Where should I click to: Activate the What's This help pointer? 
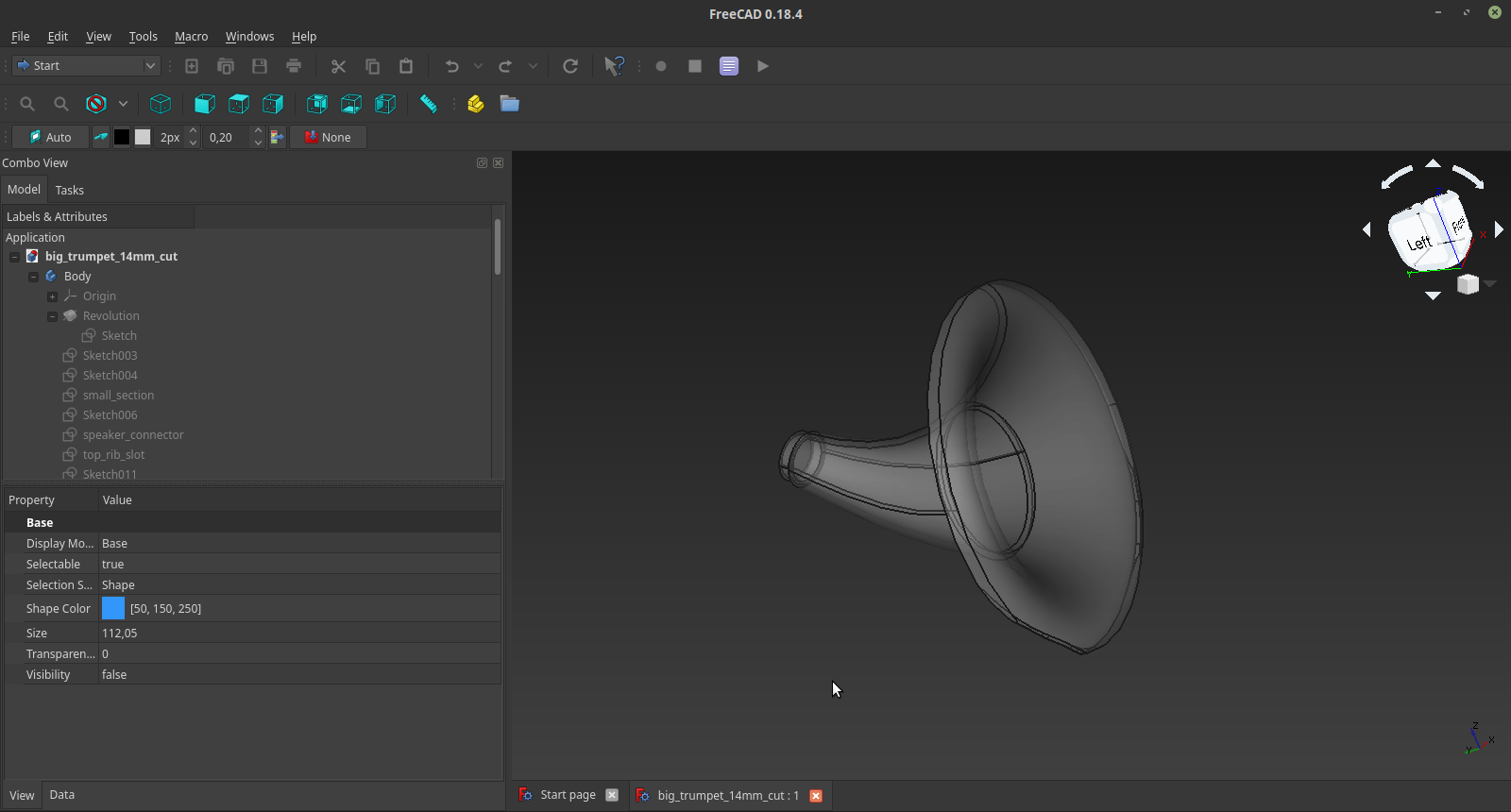[x=614, y=66]
